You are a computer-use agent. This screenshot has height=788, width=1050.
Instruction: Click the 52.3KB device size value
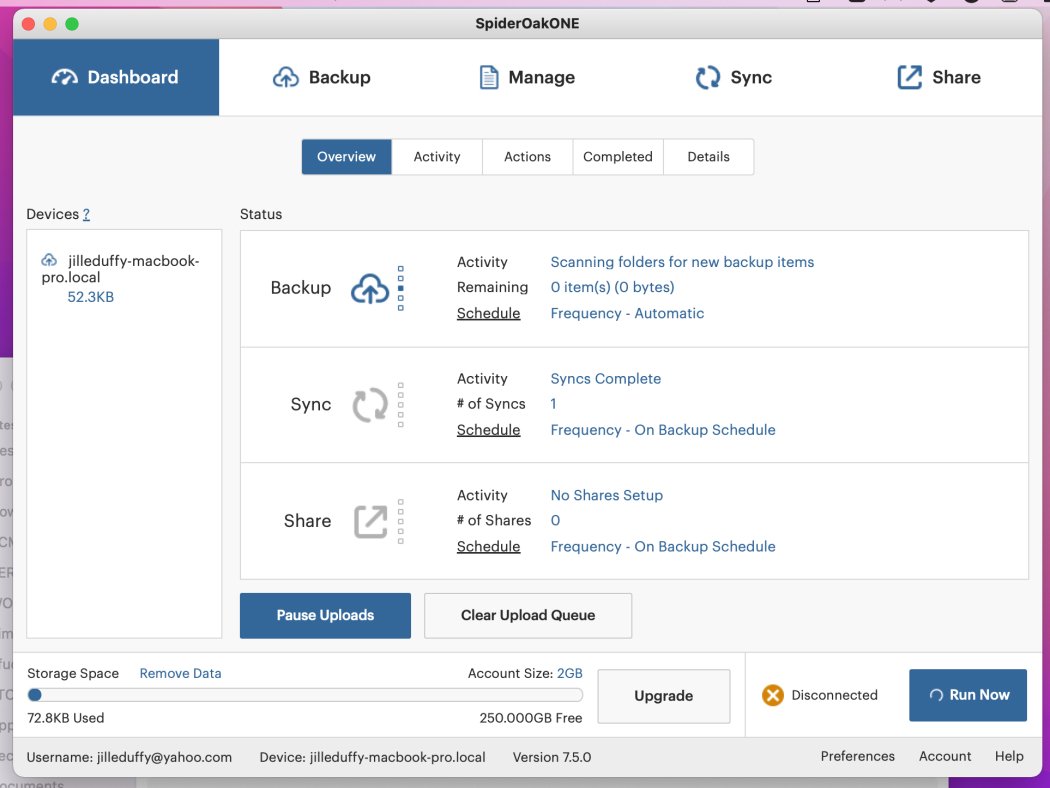click(90, 297)
